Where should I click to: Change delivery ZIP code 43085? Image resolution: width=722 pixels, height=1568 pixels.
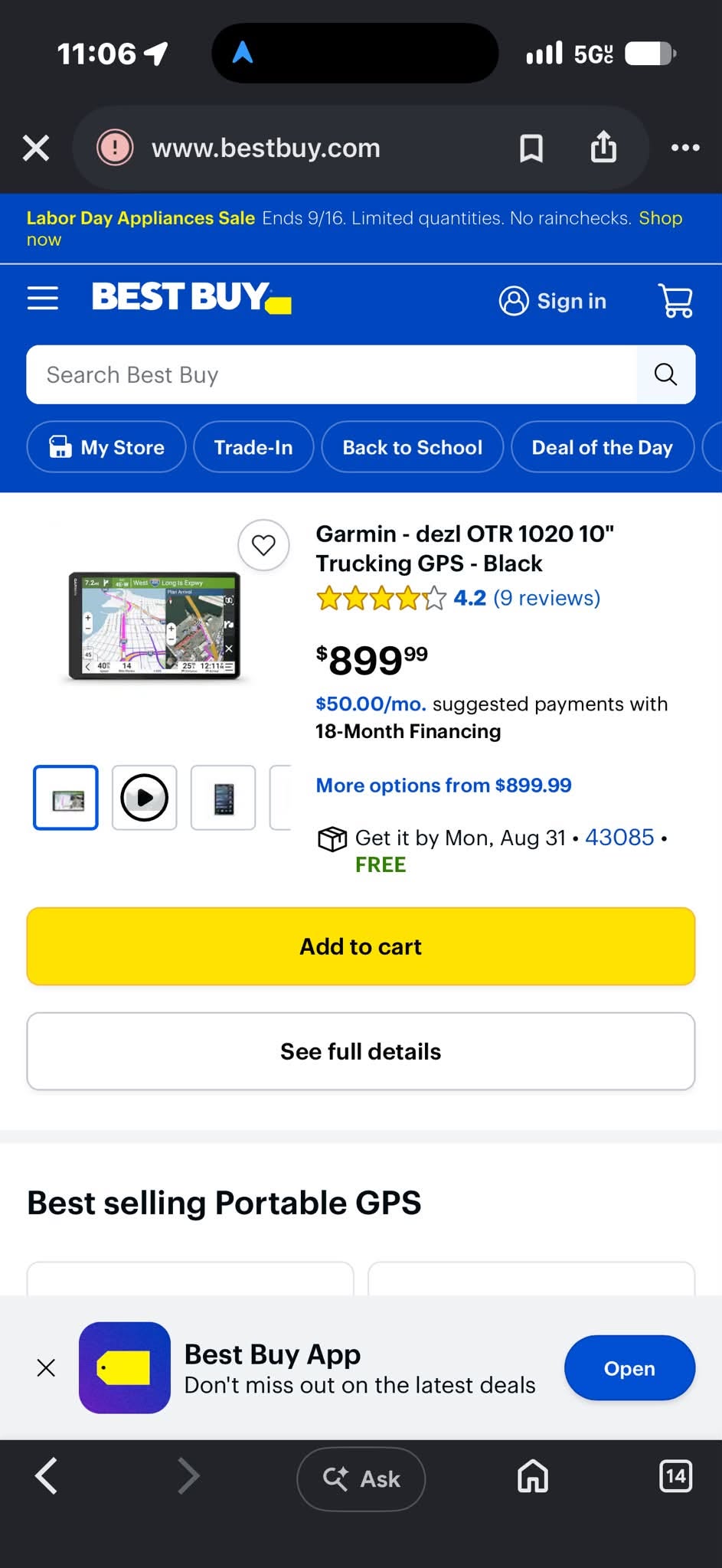(x=619, y=838)
